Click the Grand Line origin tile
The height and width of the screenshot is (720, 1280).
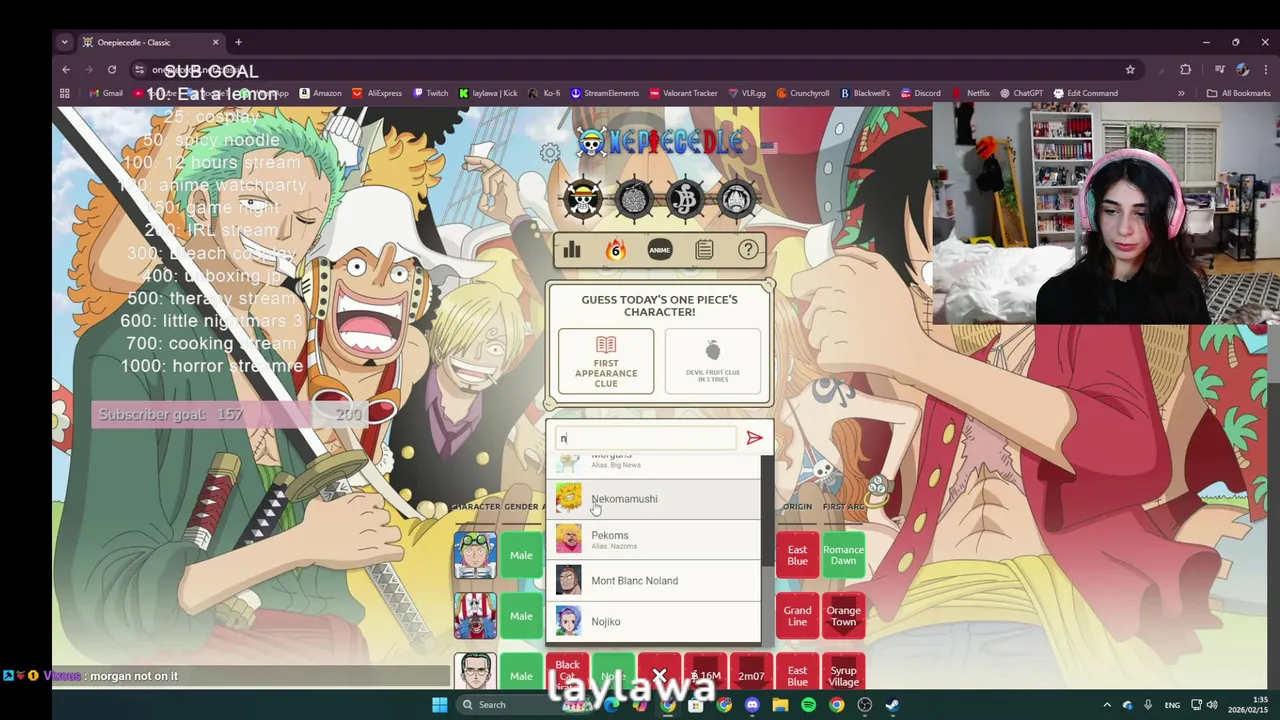coord(797,616)
